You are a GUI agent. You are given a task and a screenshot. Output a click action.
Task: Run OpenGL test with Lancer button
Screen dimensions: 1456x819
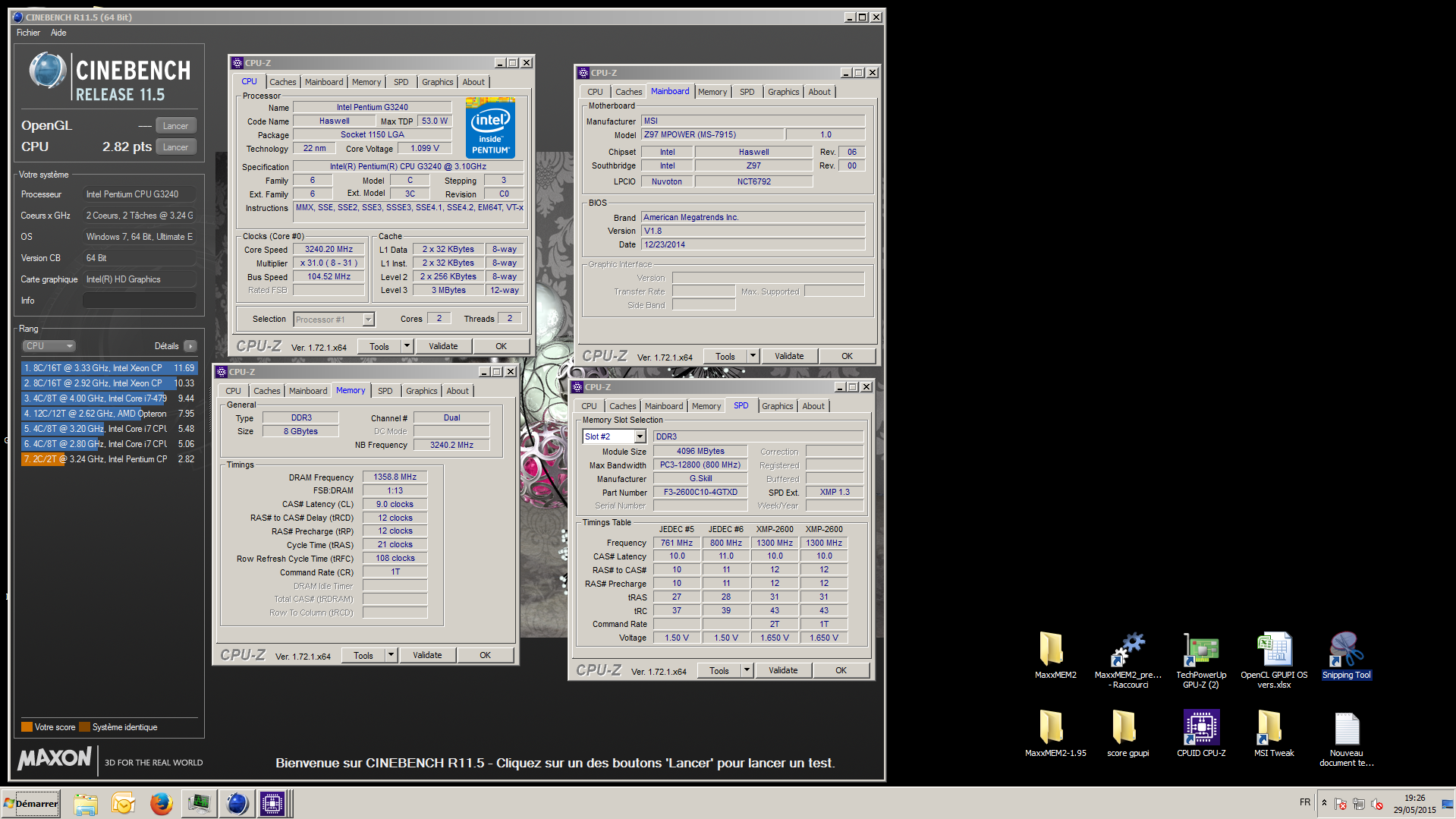pos(176,126)
